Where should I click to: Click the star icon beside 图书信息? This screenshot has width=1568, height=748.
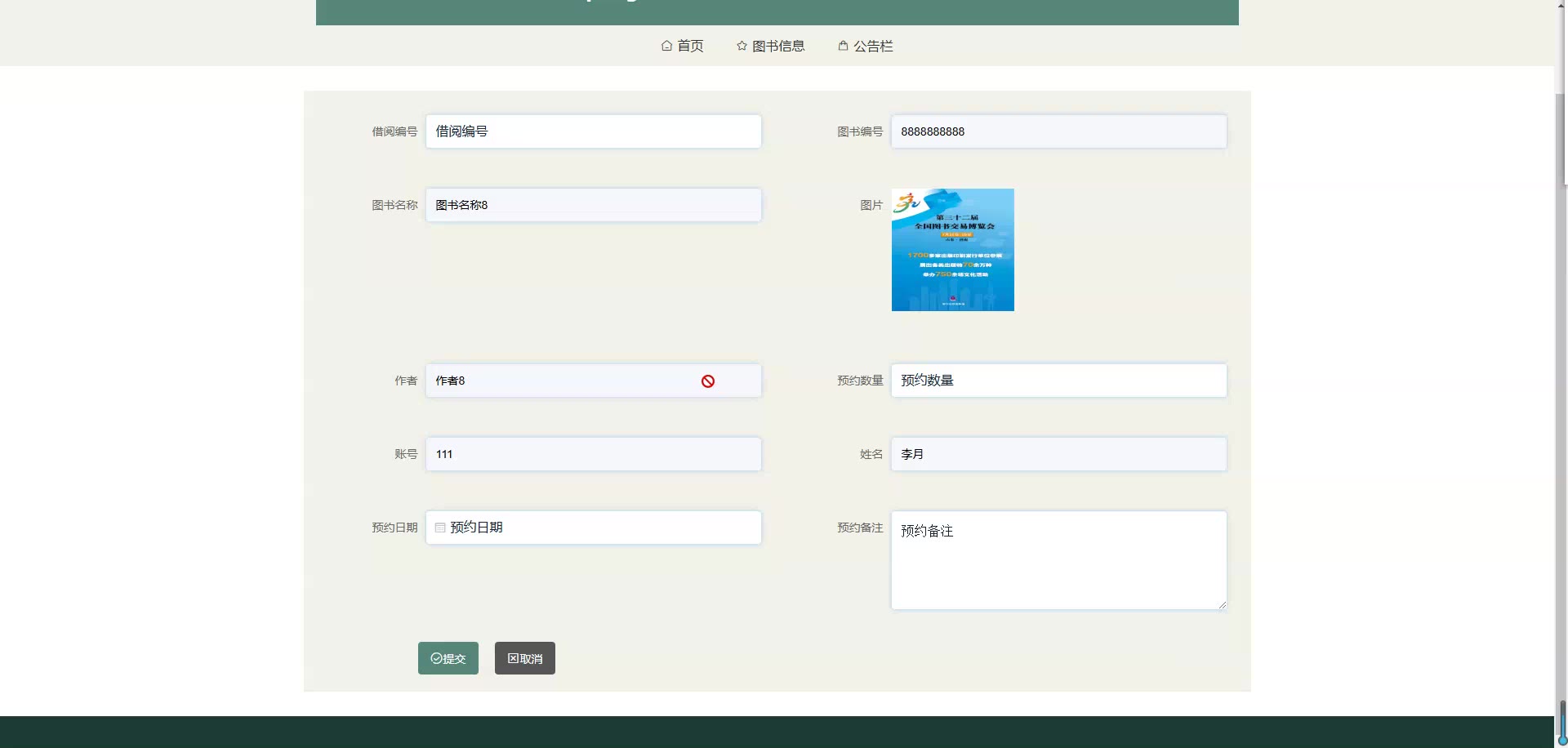point(742,46)
